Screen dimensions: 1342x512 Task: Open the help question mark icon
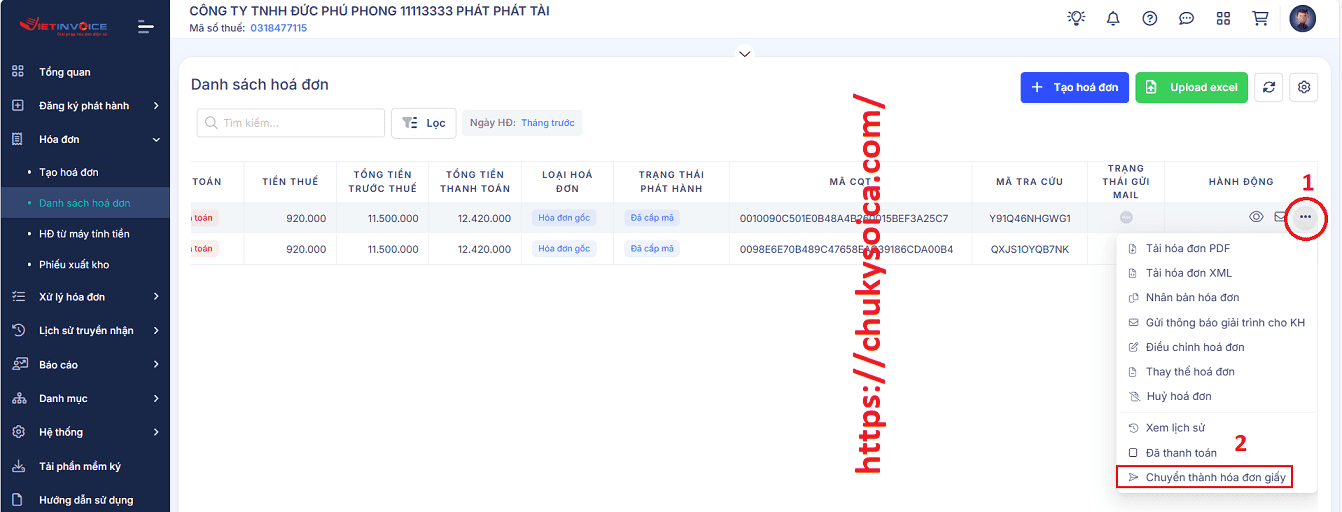pyautogui.click(x=1150, y=18)
